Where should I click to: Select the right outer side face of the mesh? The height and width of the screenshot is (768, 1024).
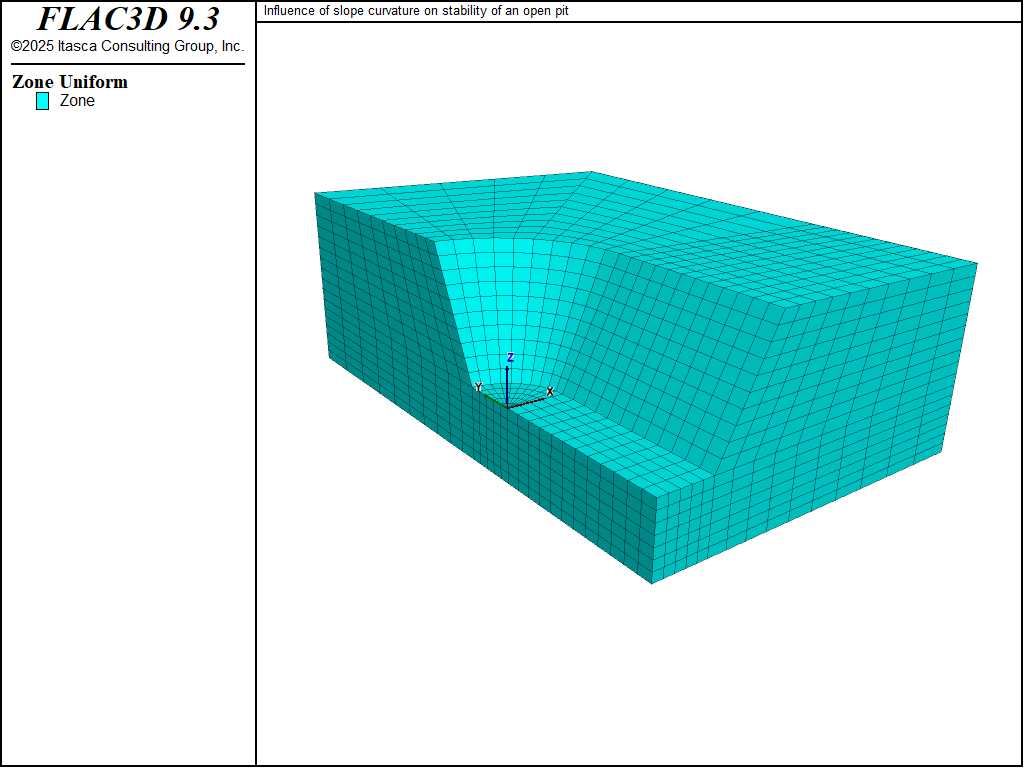pos(830,440)
